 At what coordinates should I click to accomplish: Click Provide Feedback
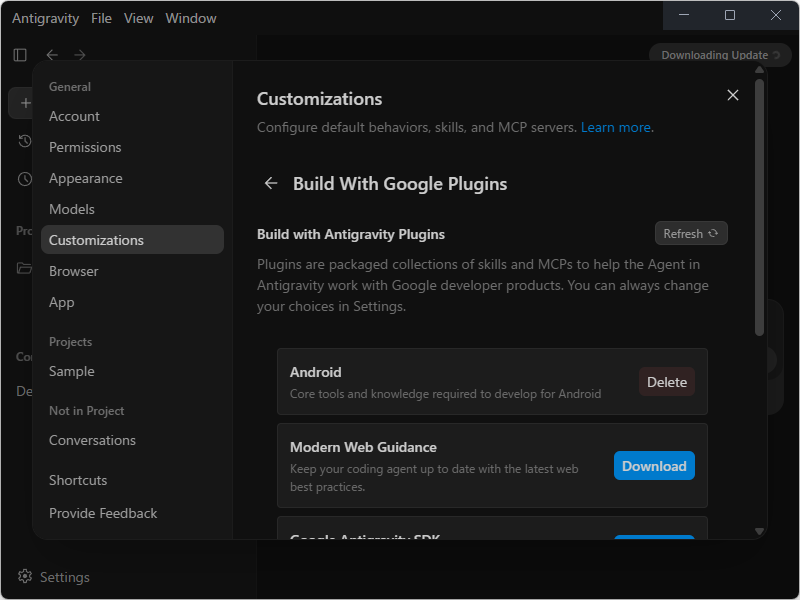coord(132,513)
